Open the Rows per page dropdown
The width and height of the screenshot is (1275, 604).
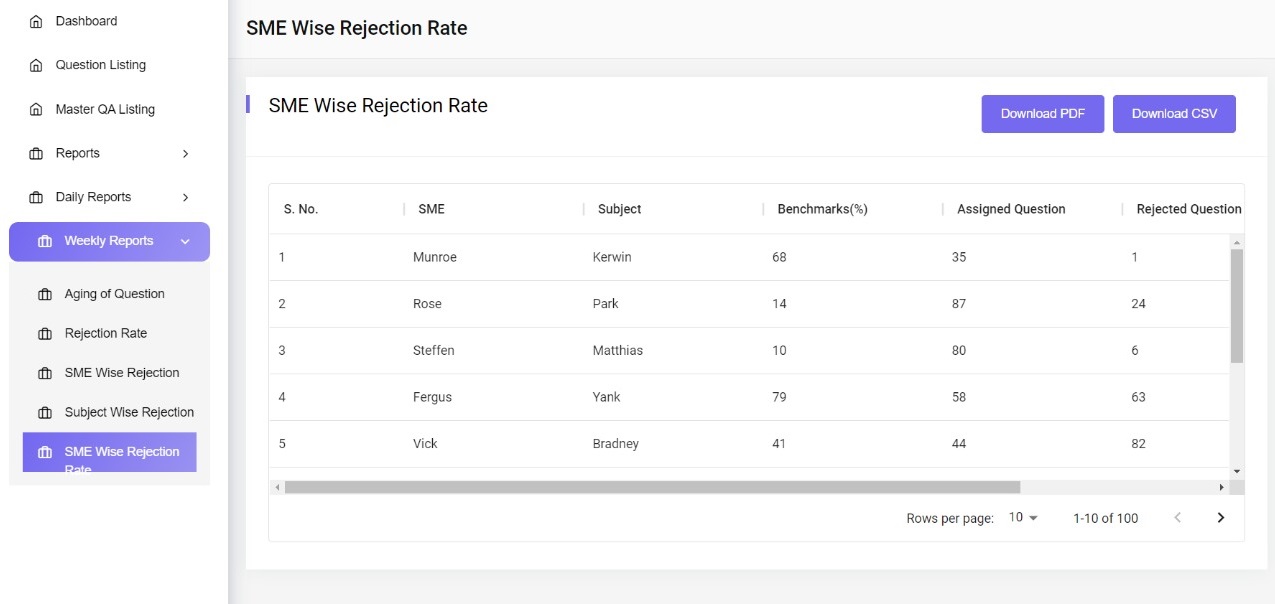pos(1020,517)
